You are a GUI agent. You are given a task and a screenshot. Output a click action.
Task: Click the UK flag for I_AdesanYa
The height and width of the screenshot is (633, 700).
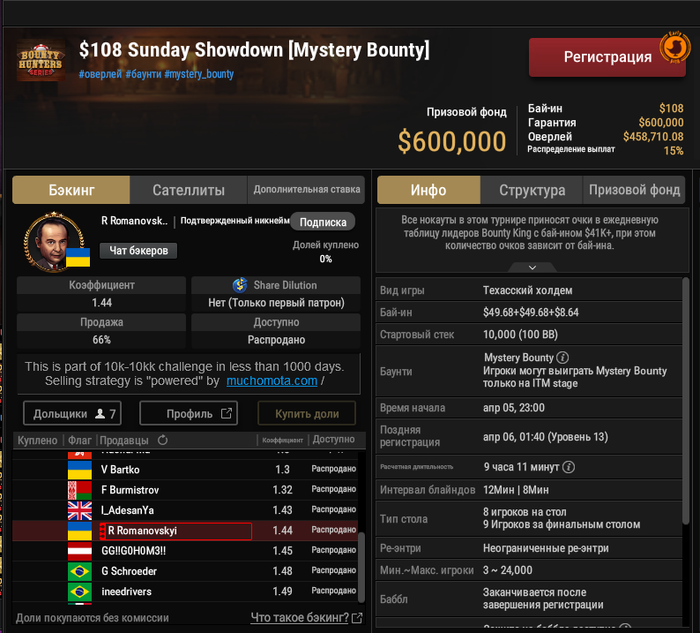coord(79,510)
